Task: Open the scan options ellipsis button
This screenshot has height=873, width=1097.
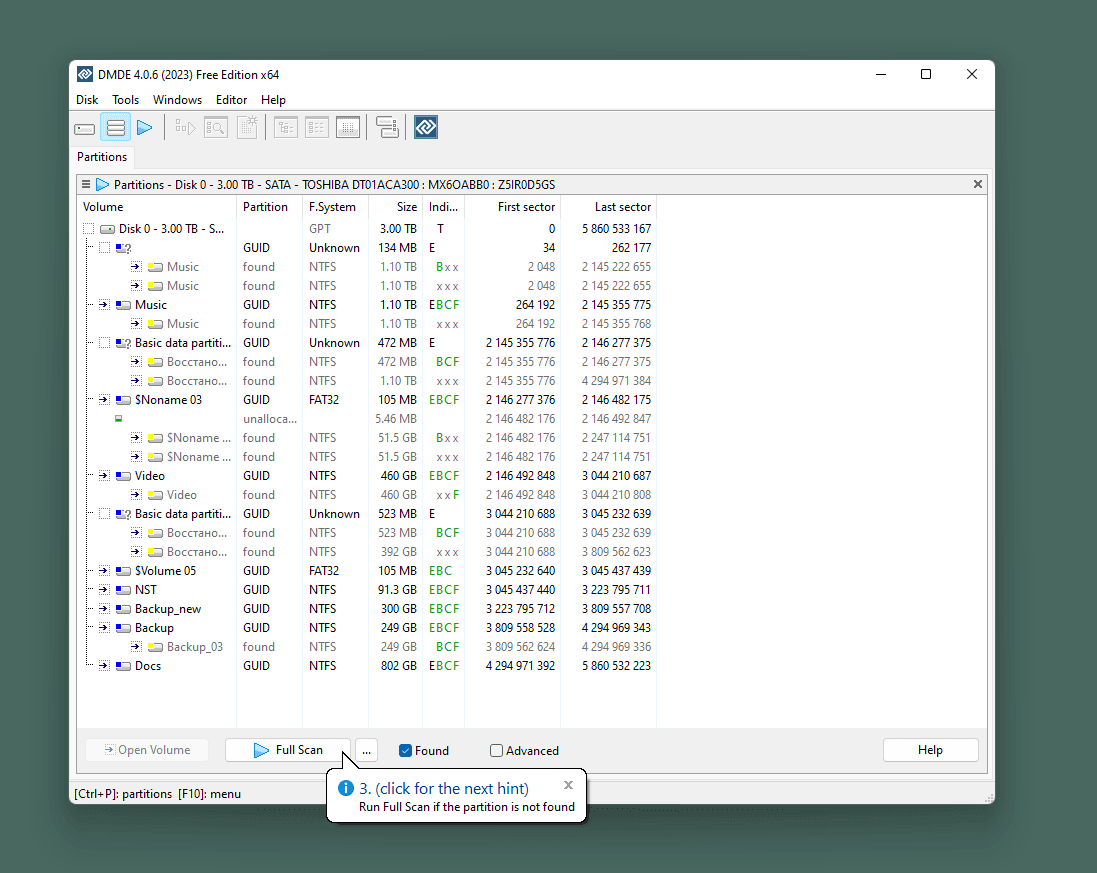Action: (367, 750)
